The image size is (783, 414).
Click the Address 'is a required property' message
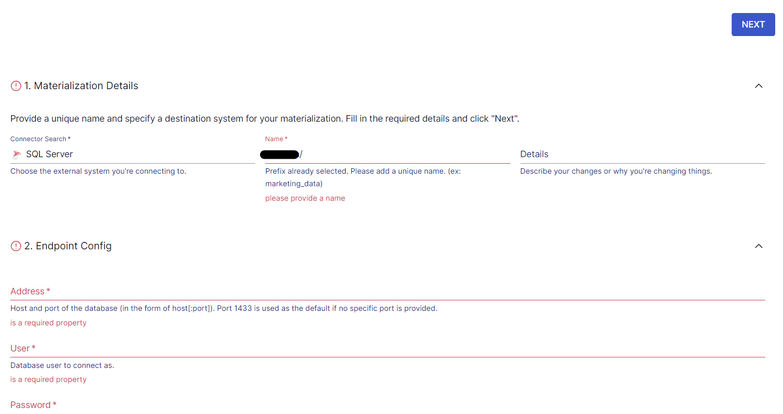tap(48, 323)
